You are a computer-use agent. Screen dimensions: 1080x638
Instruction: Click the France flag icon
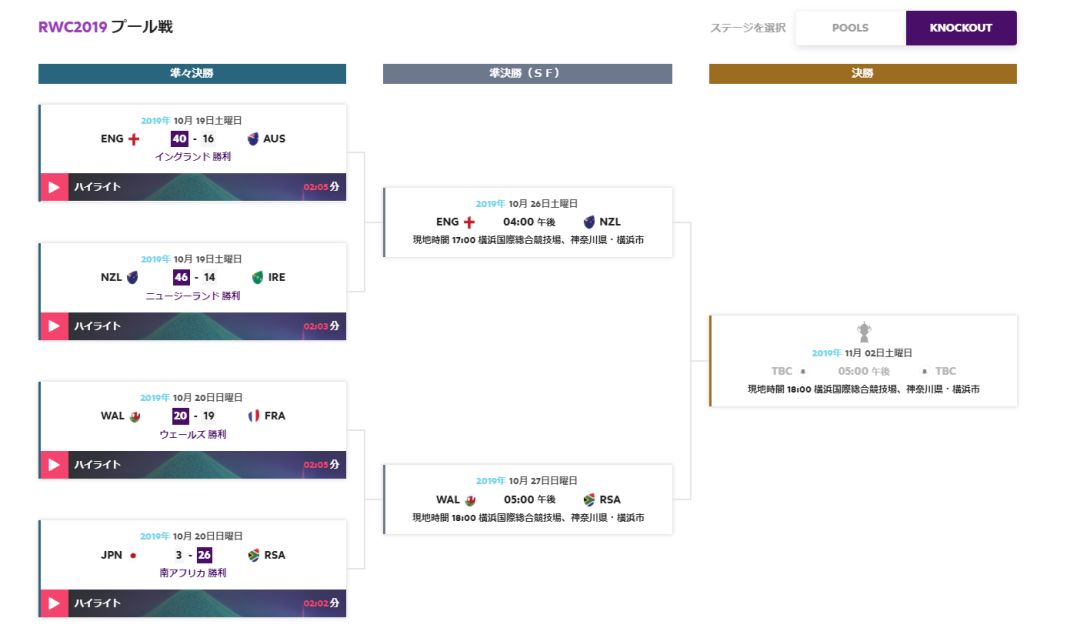pos(253,415)
